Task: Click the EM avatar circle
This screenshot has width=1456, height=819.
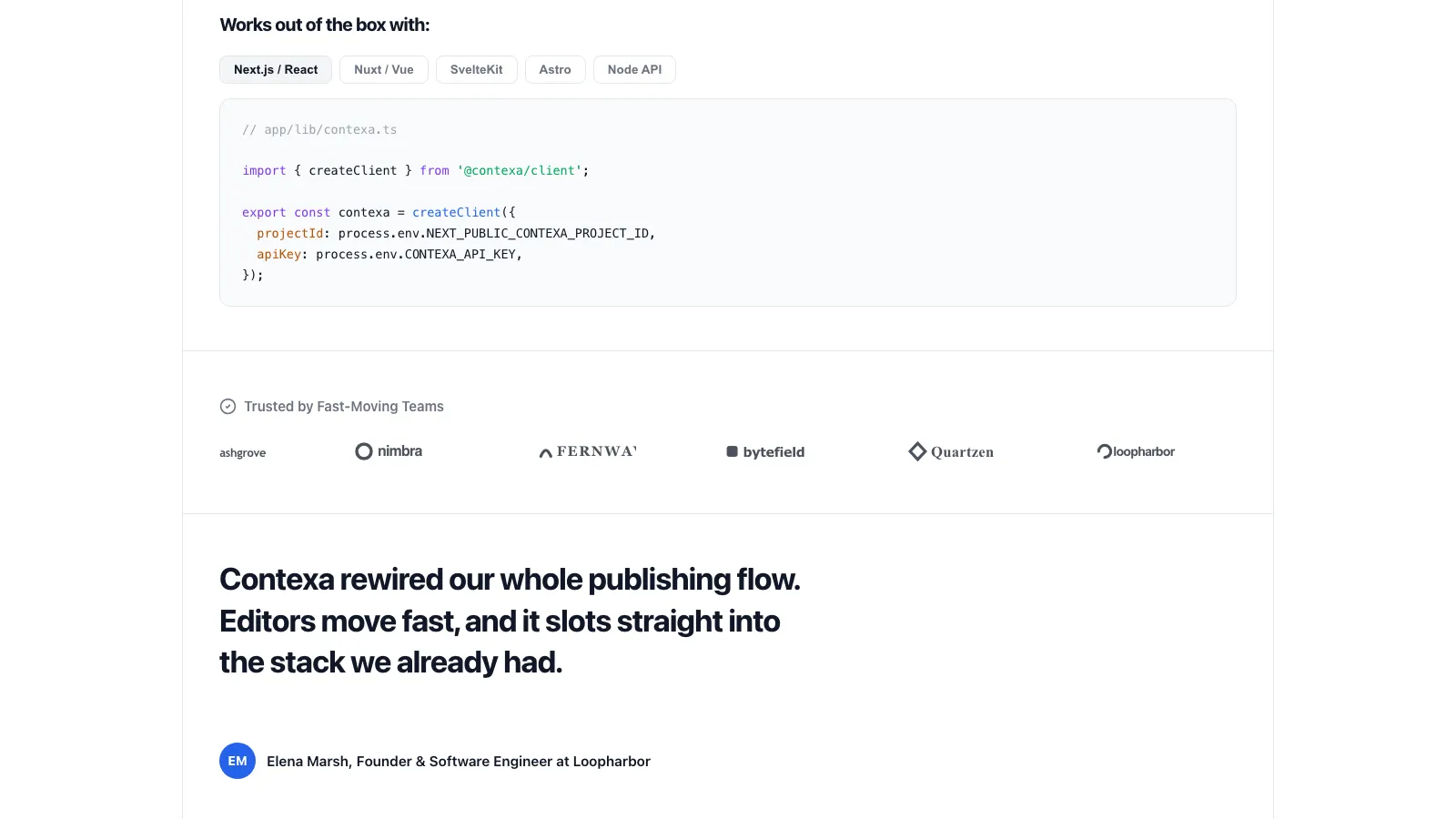Action: point(238,761)
